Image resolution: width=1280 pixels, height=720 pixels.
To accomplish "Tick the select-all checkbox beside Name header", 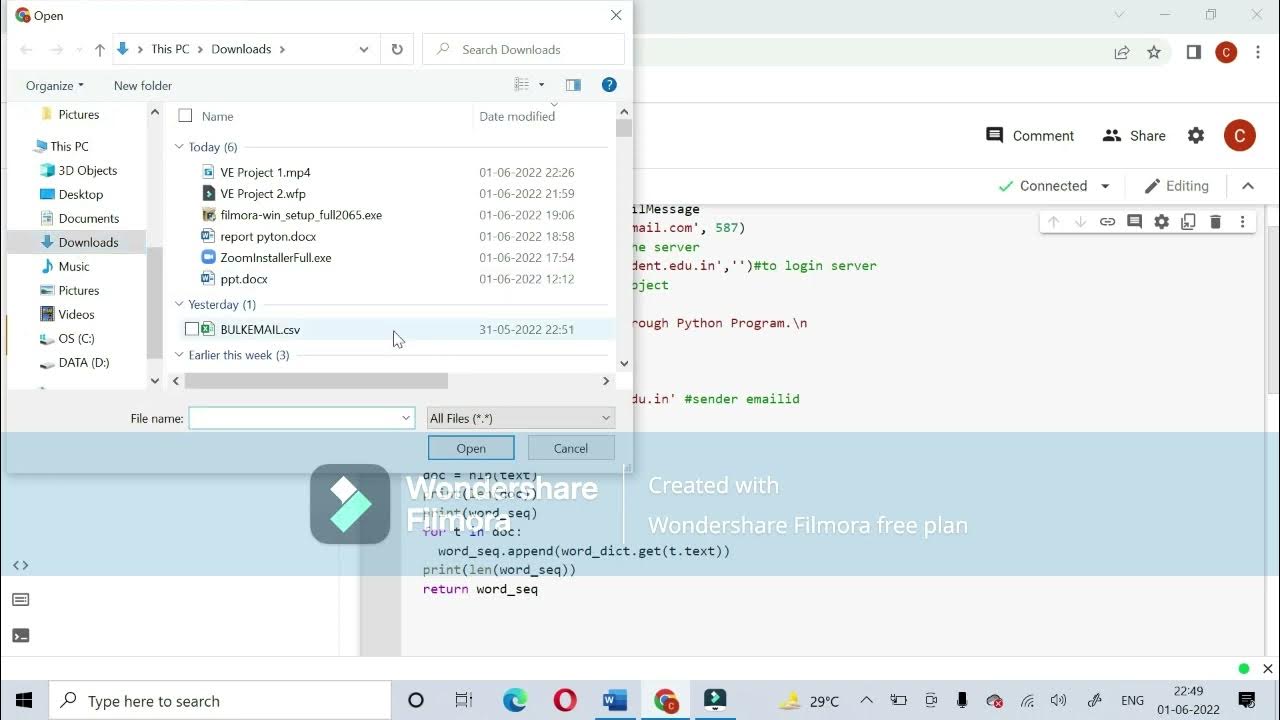I will 185,116.
